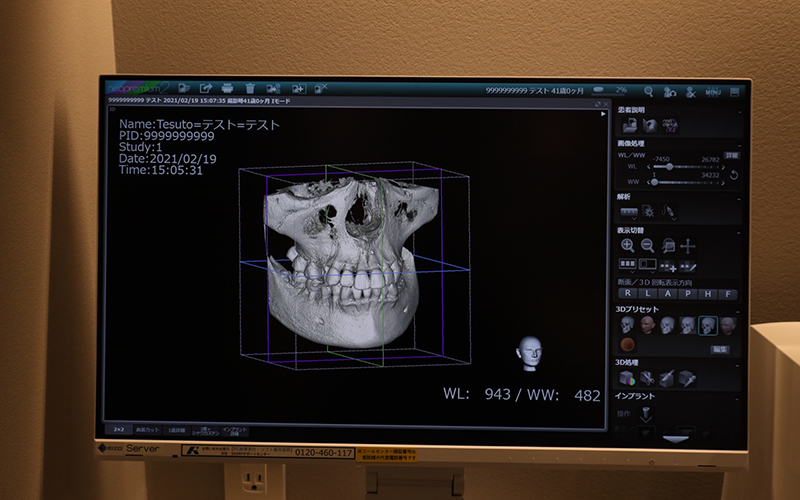Rotate view to L direction

(647, 293)
